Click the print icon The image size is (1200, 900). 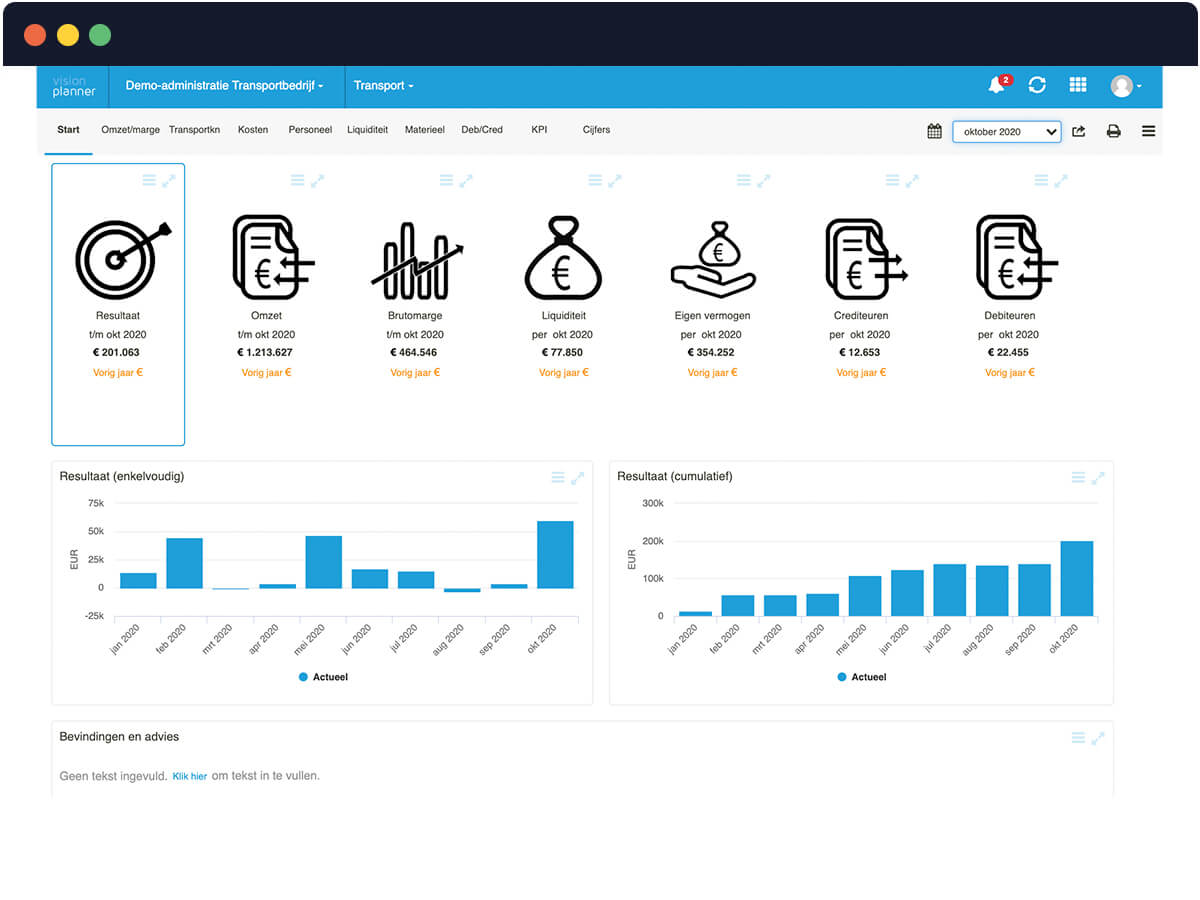1113,131
